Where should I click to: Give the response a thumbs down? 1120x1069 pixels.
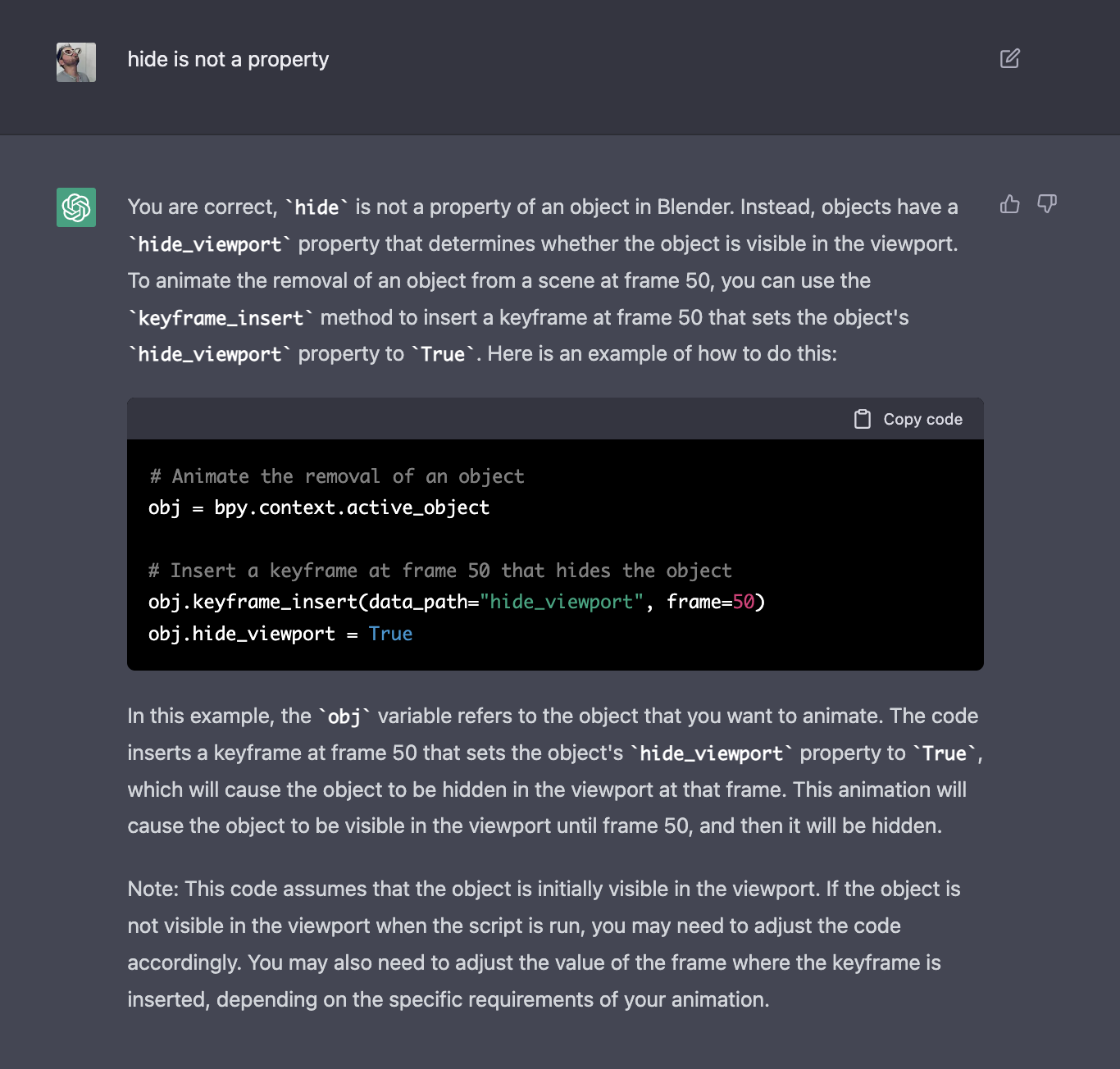coord(1047,204)
